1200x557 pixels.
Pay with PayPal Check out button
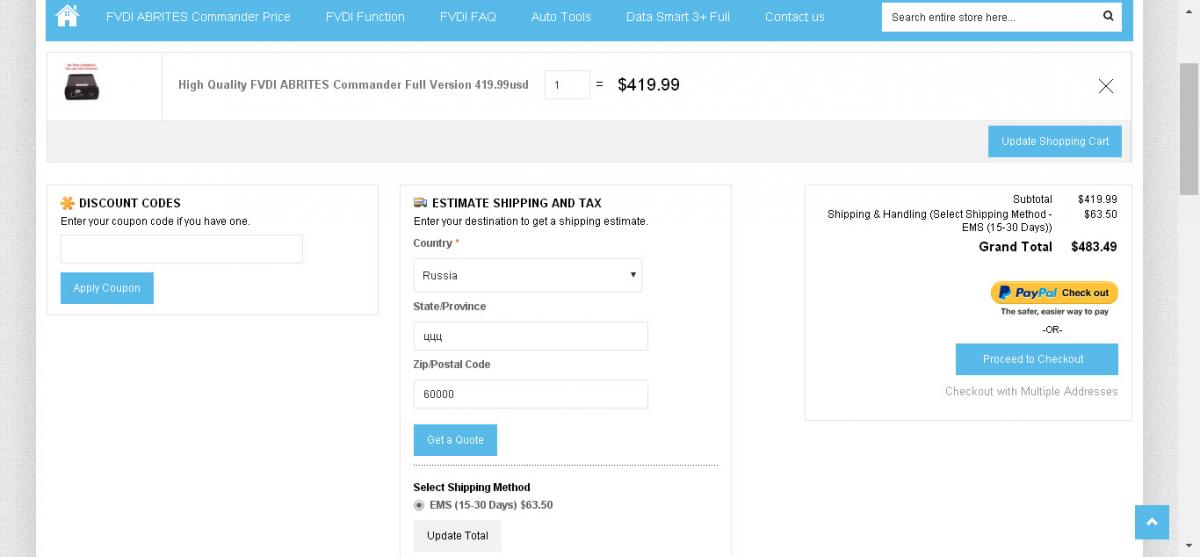coord(1054,293)
